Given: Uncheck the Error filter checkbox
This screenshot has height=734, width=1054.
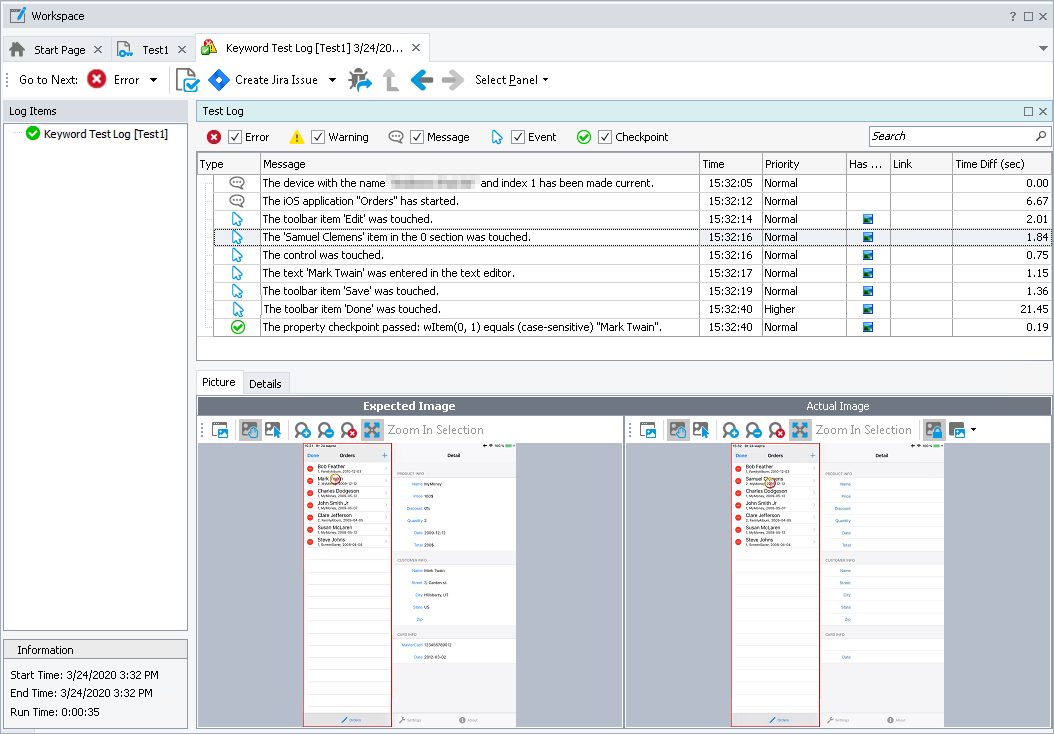Looking at the screenshot, I should [x=235, y=137].
